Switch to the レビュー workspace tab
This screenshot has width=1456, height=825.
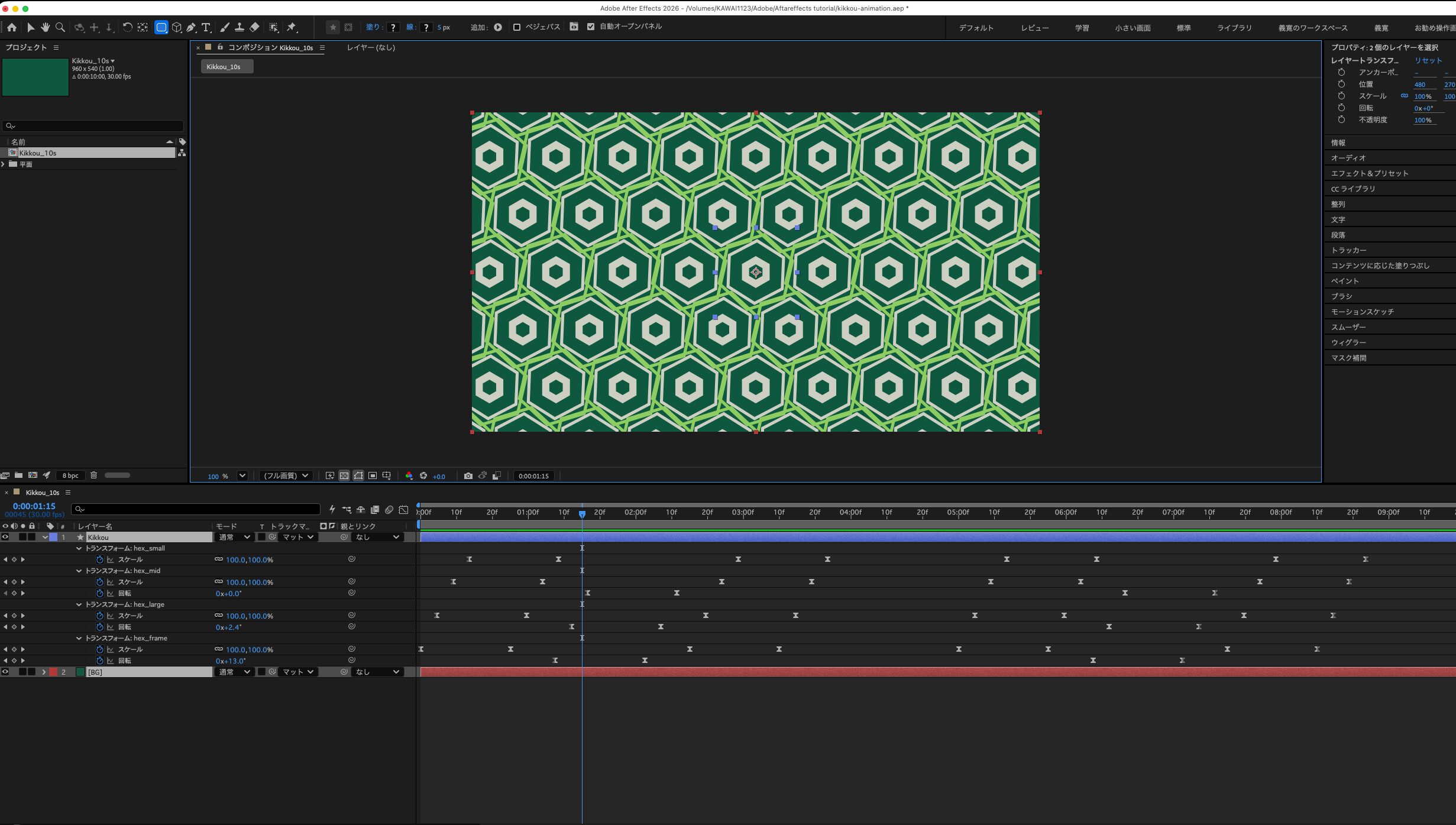(x=1034, y=28)
